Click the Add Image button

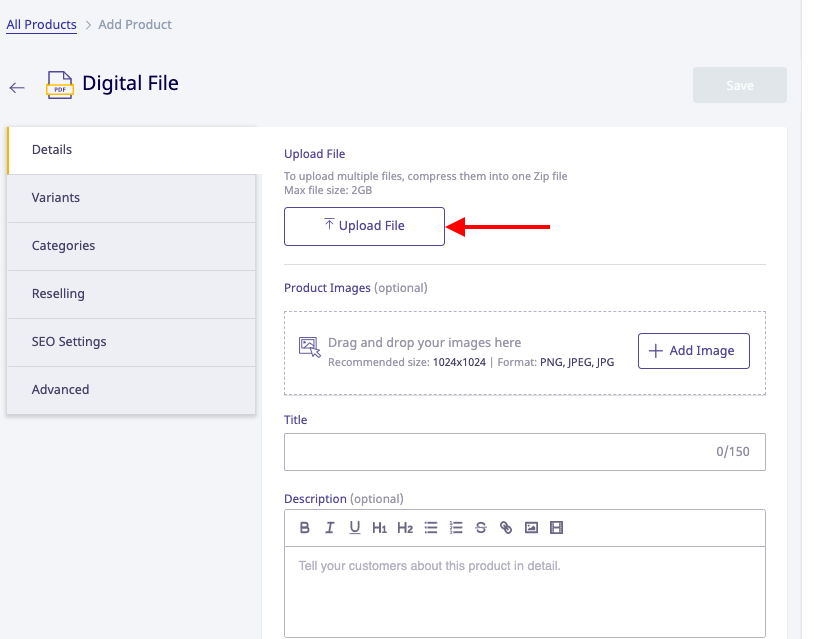[693, 350]
